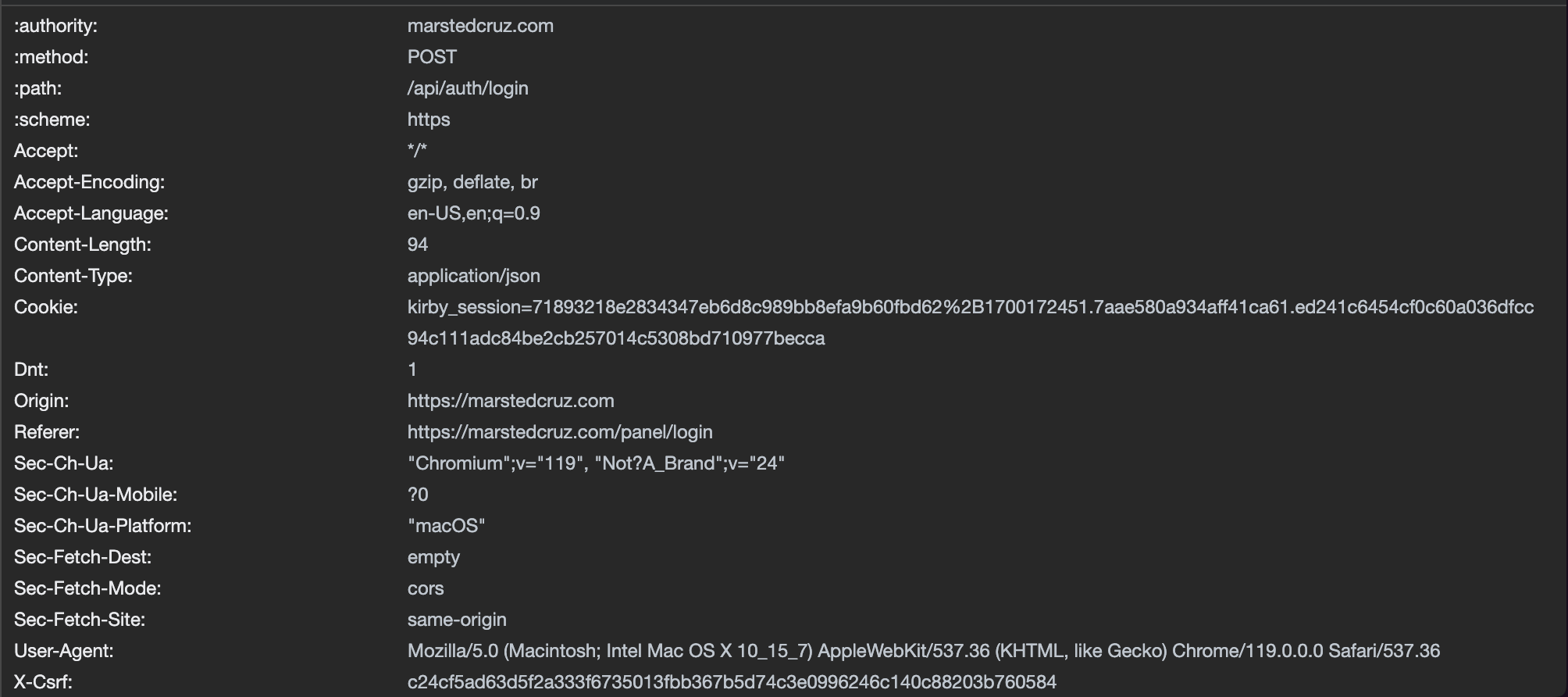Select the User-Agent Mozilla string
The width and height of the screenshot is (1568, 697).
click(x=923, y=651)
